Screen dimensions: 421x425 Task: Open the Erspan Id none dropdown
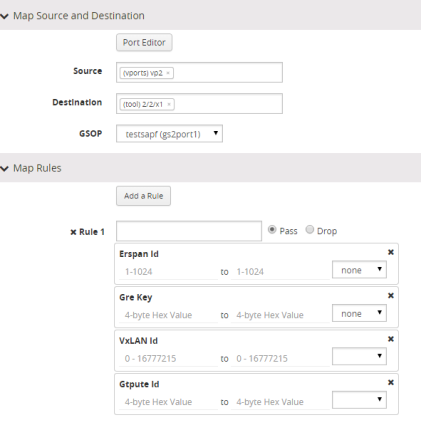pyautogui.click(x=359, y=270)
